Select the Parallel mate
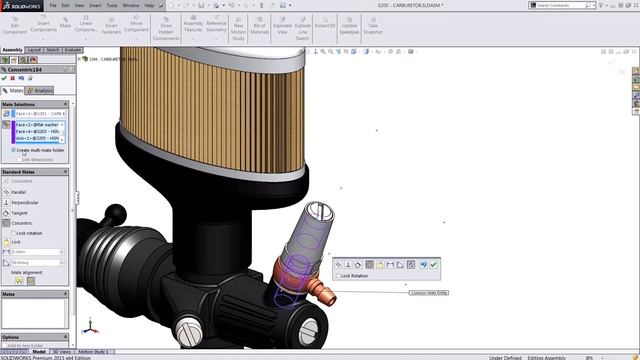Image resolution: width=640 pixels, height=360 pixels. (6, 192)
